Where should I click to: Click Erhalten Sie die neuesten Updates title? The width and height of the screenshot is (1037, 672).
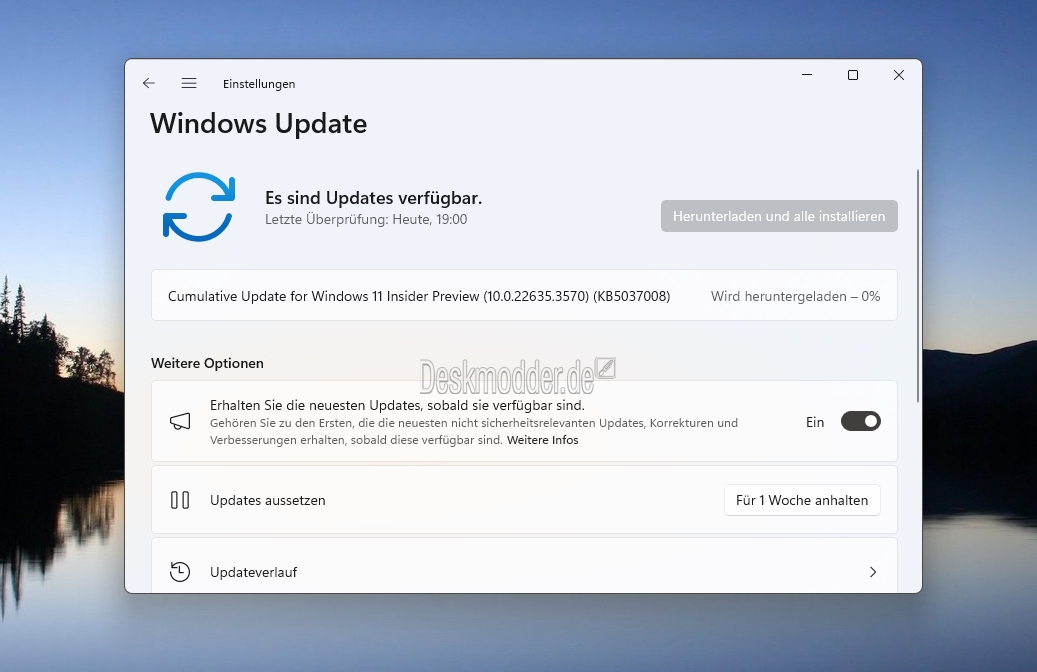point(397,405)
